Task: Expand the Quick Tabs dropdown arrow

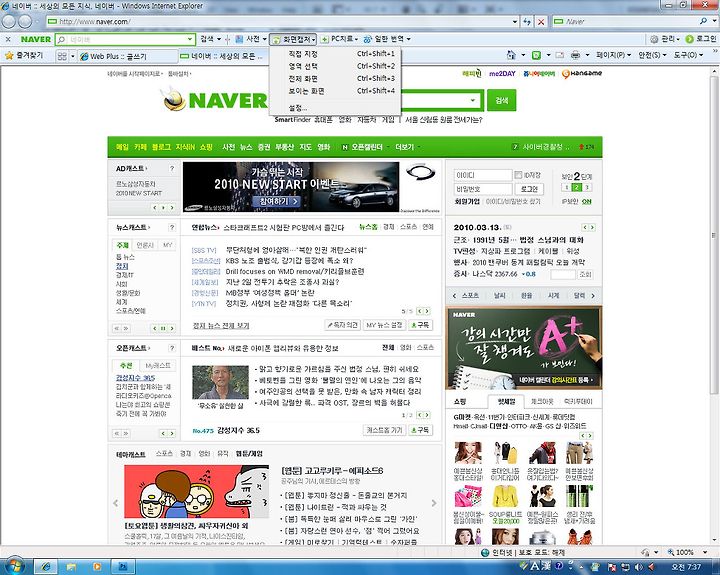Action: (x=73, y=56)
